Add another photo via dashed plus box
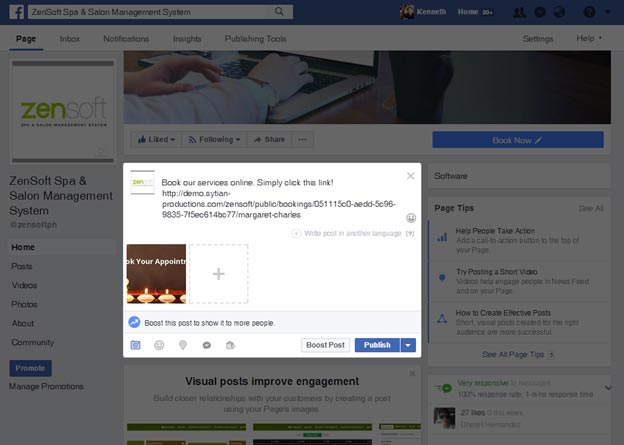 tap(218, 274)
